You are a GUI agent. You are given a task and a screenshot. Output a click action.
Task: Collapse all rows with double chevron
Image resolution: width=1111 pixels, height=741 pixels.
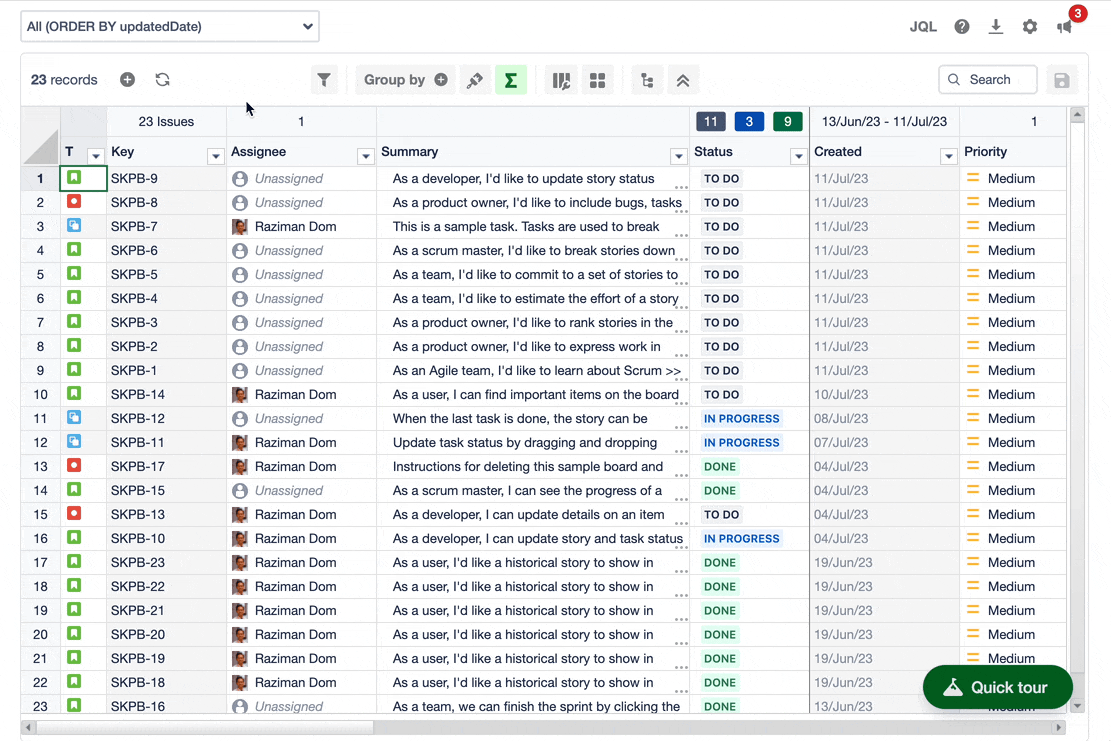point(683,80)
